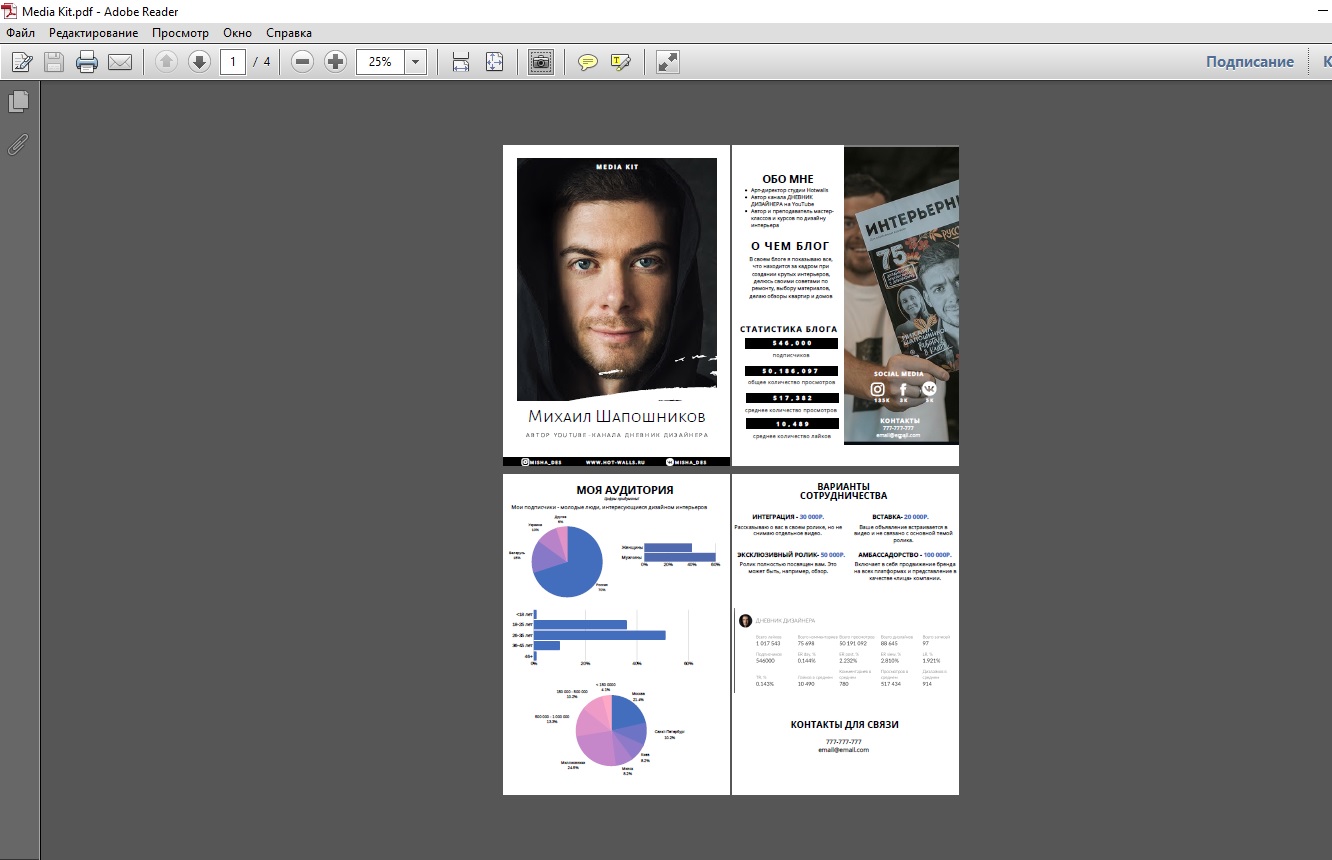
Task: Click the О ЧЕМ БЛОГ heading
Action: click(x=790, y=245)
